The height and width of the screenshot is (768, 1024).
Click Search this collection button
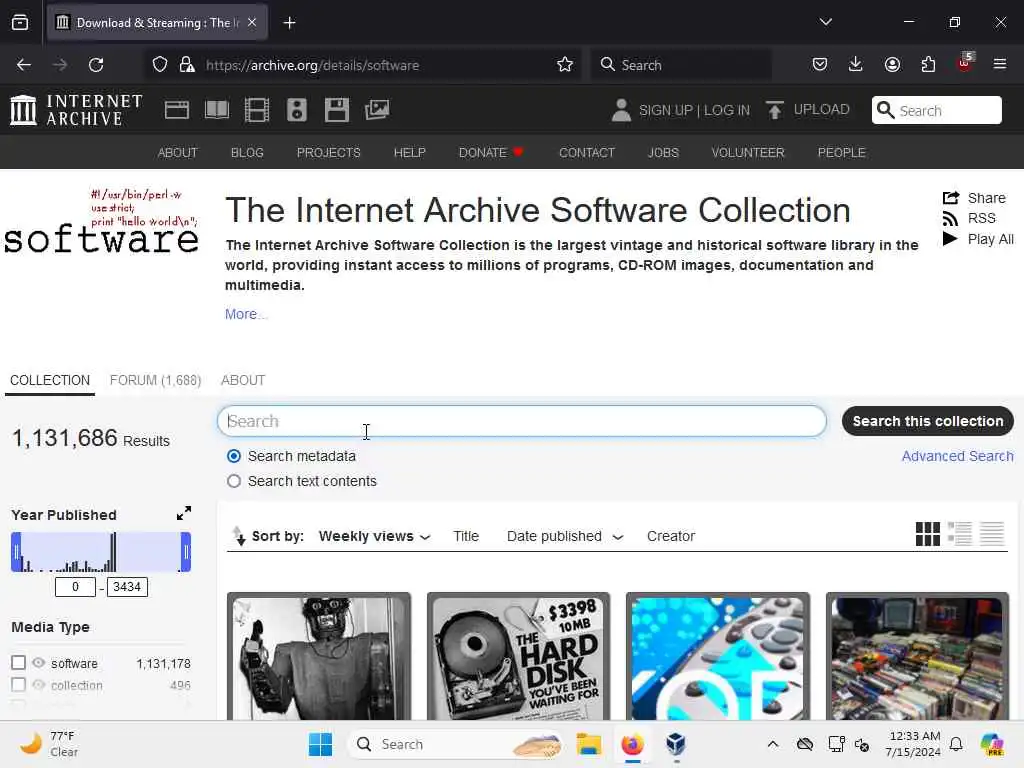click(927, 421)
